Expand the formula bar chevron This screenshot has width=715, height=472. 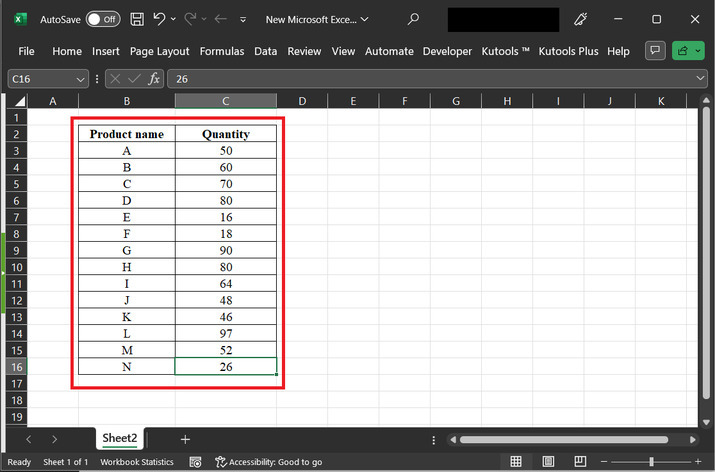[701, 79]
